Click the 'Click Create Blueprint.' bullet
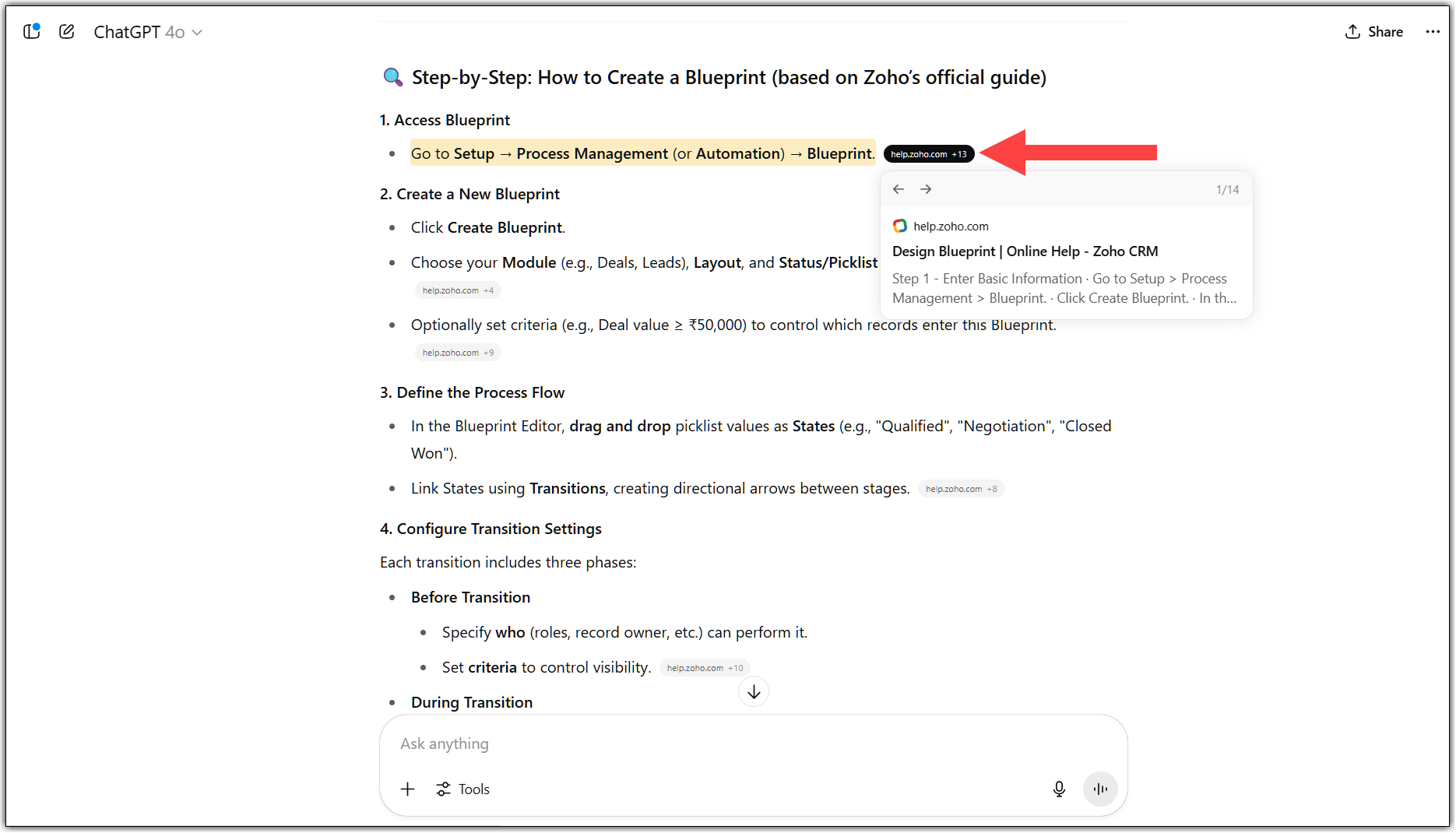This screenshot has height=833, width=1456. pyautogui.click(x=488, y=227)
